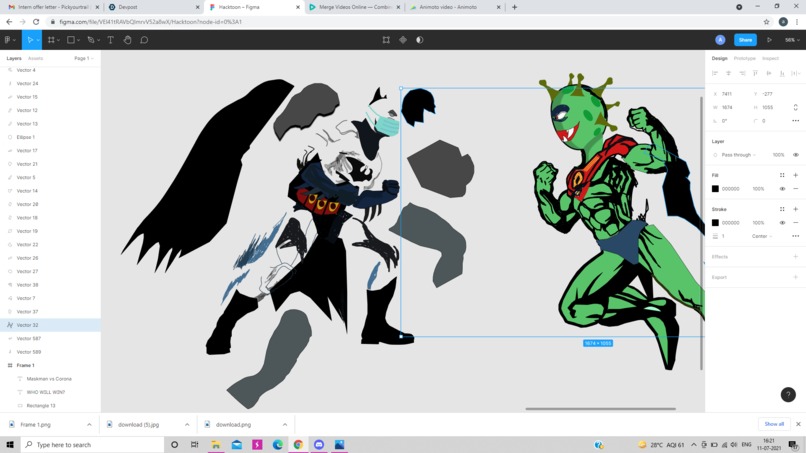Click Show all downloads button
806x453 pixels.
tap(774, 424)
